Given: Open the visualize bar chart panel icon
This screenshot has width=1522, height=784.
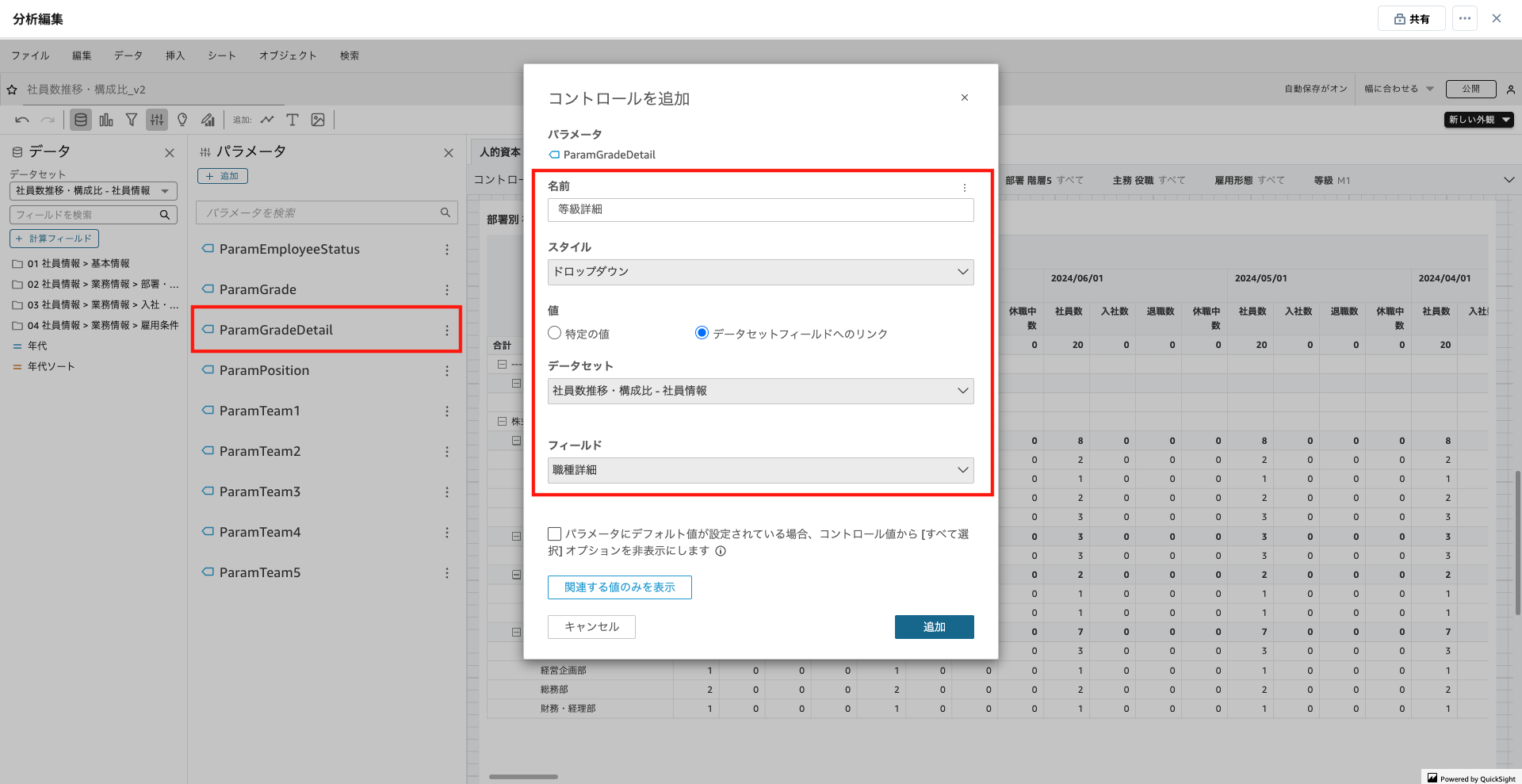Looking at the screenshot, I should coord(106,119).
